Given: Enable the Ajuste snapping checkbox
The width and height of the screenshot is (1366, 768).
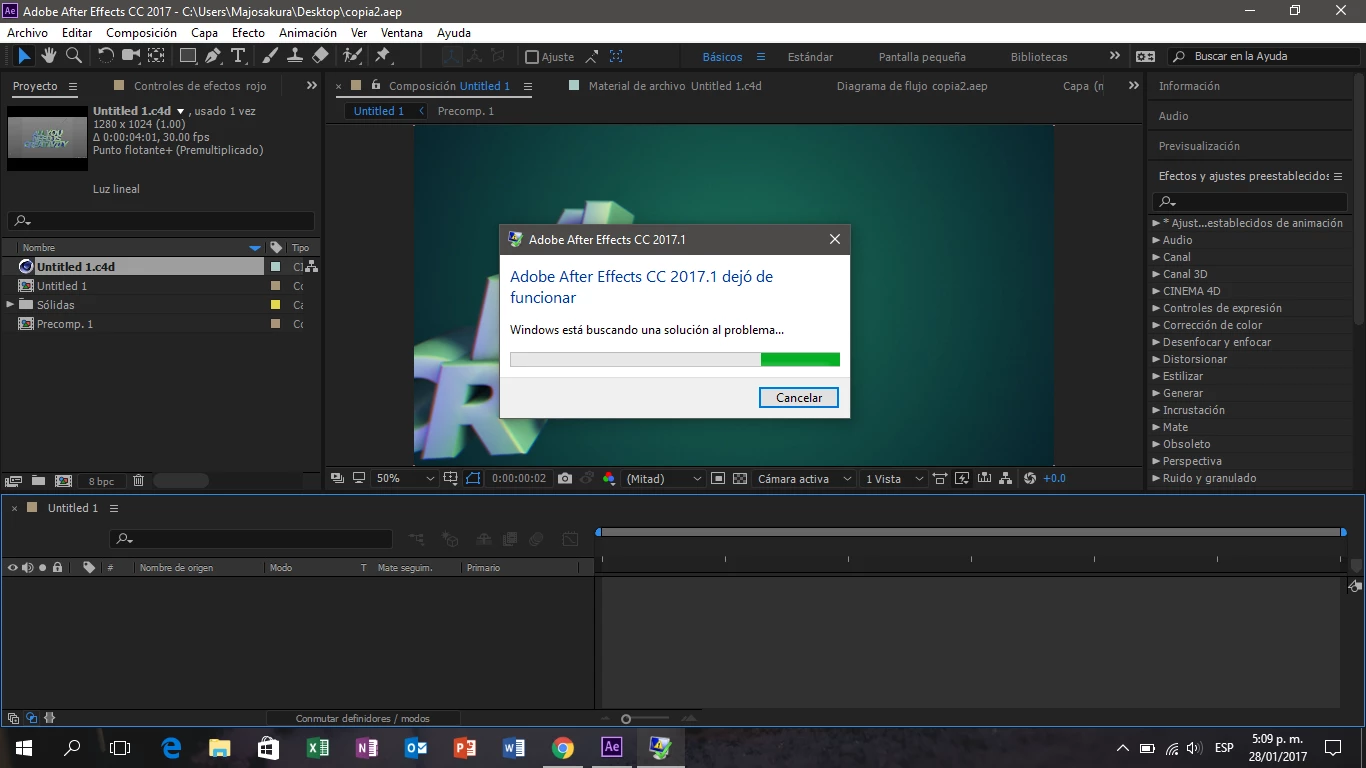Looking at the screenshot, I should (x=532, y=57).
